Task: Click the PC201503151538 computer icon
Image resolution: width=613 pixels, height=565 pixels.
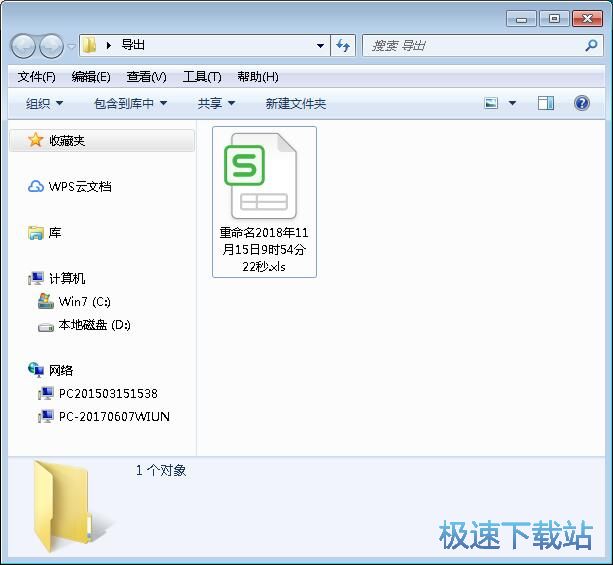Action: [46, 393]
